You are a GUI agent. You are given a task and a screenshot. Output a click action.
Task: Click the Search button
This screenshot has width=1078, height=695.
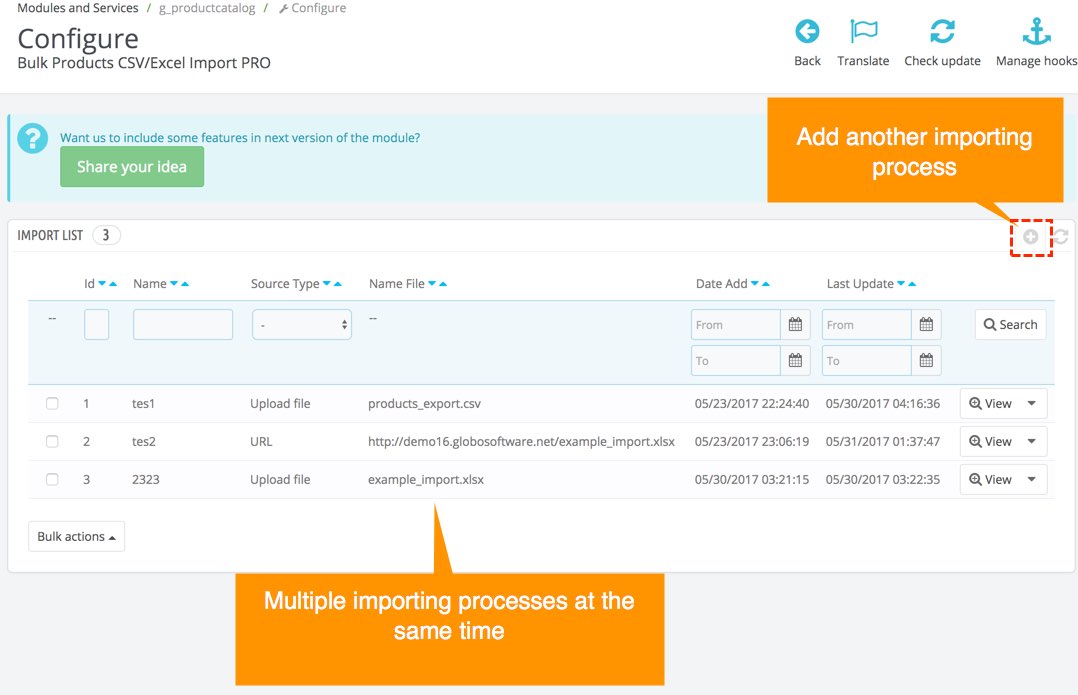(x=1011, y=324)
